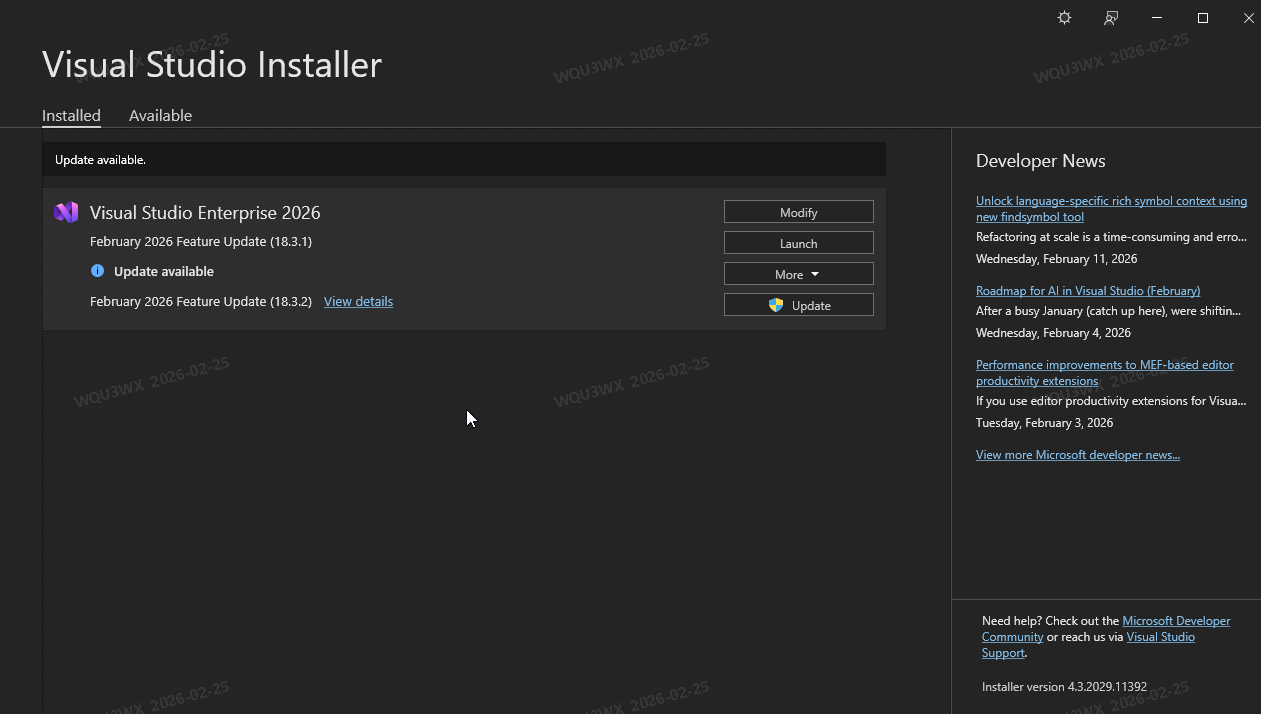Screen dimensions: 1261x714
Task: Open Roadmap for AI in Visual Studio link
Action: 1088,291
